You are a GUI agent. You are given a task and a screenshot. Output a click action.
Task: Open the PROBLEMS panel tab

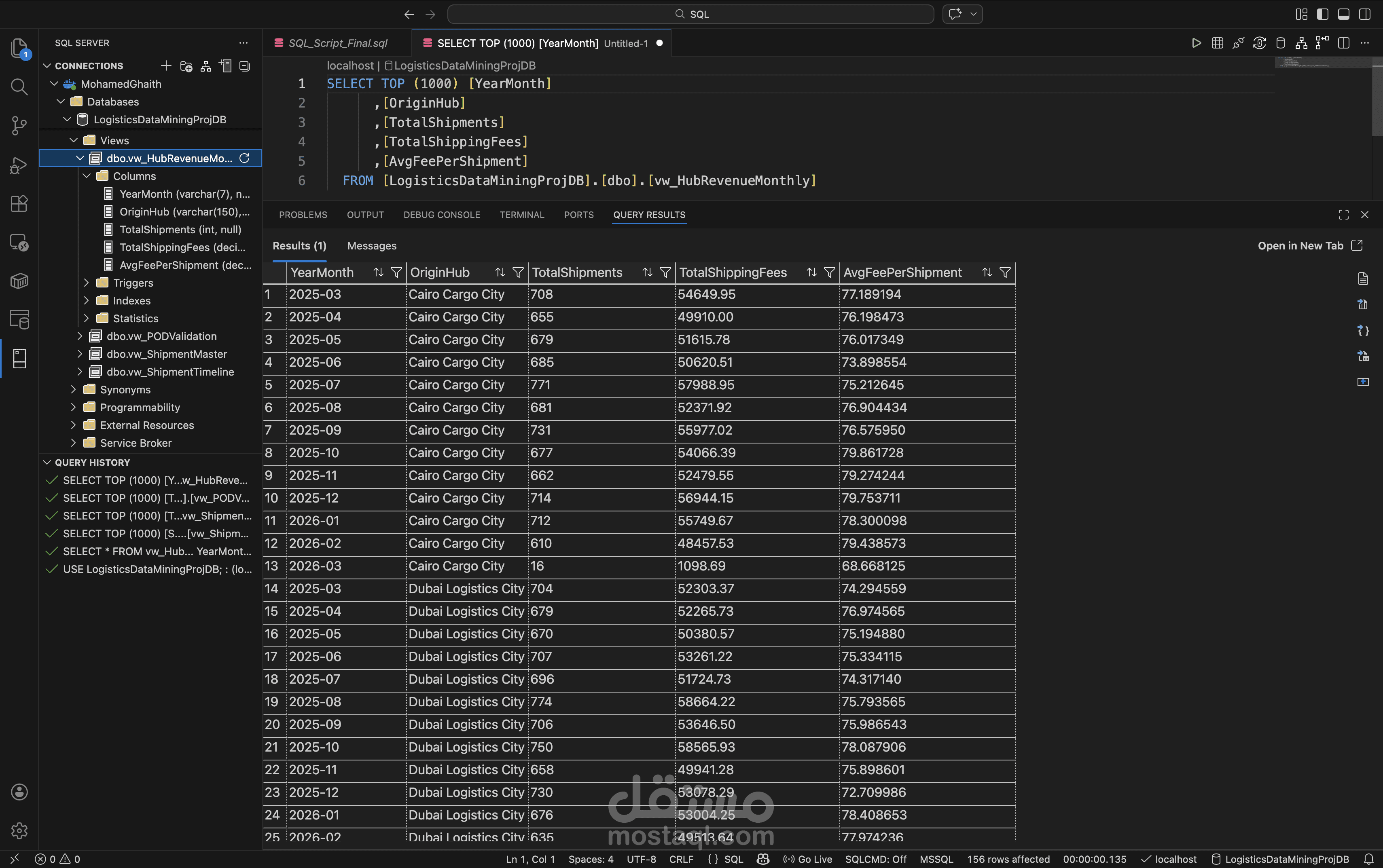coord(303,215)
